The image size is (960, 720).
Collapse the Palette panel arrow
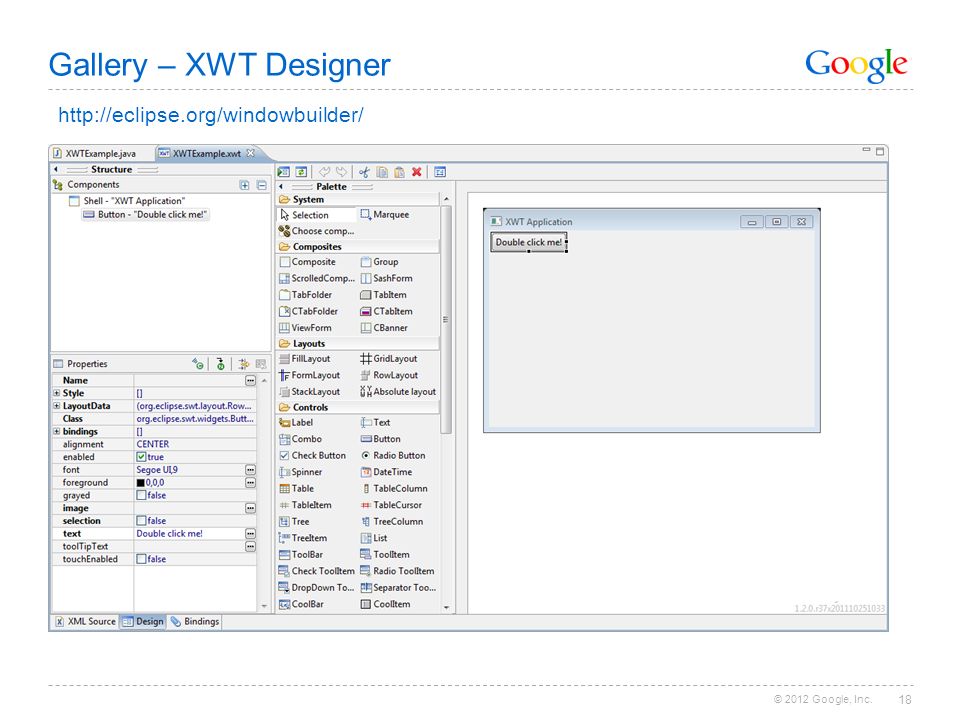(x=281, y=187)
